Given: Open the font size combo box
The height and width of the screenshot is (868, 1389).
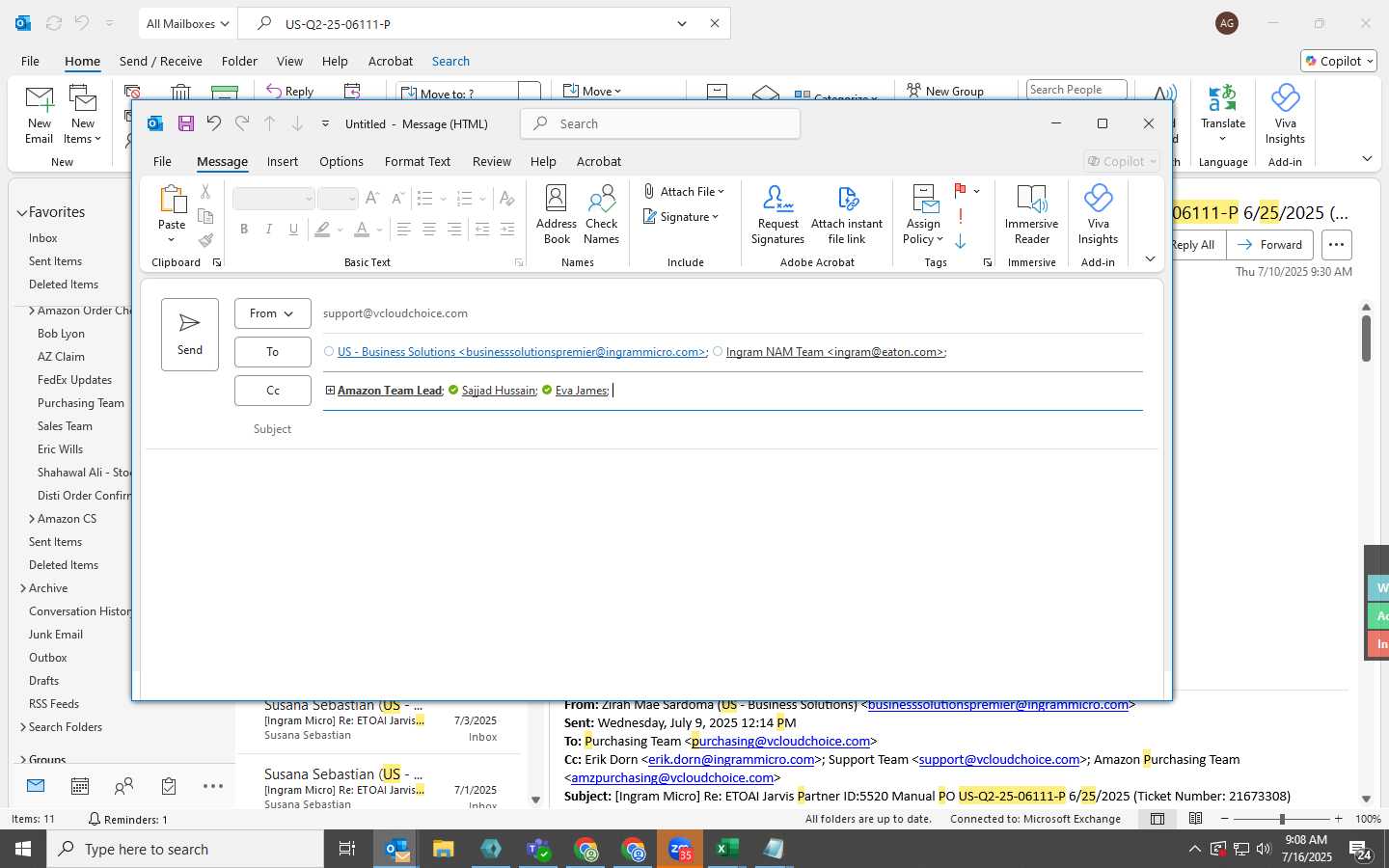Looking at the screenshot, I should tap(338, 199).
